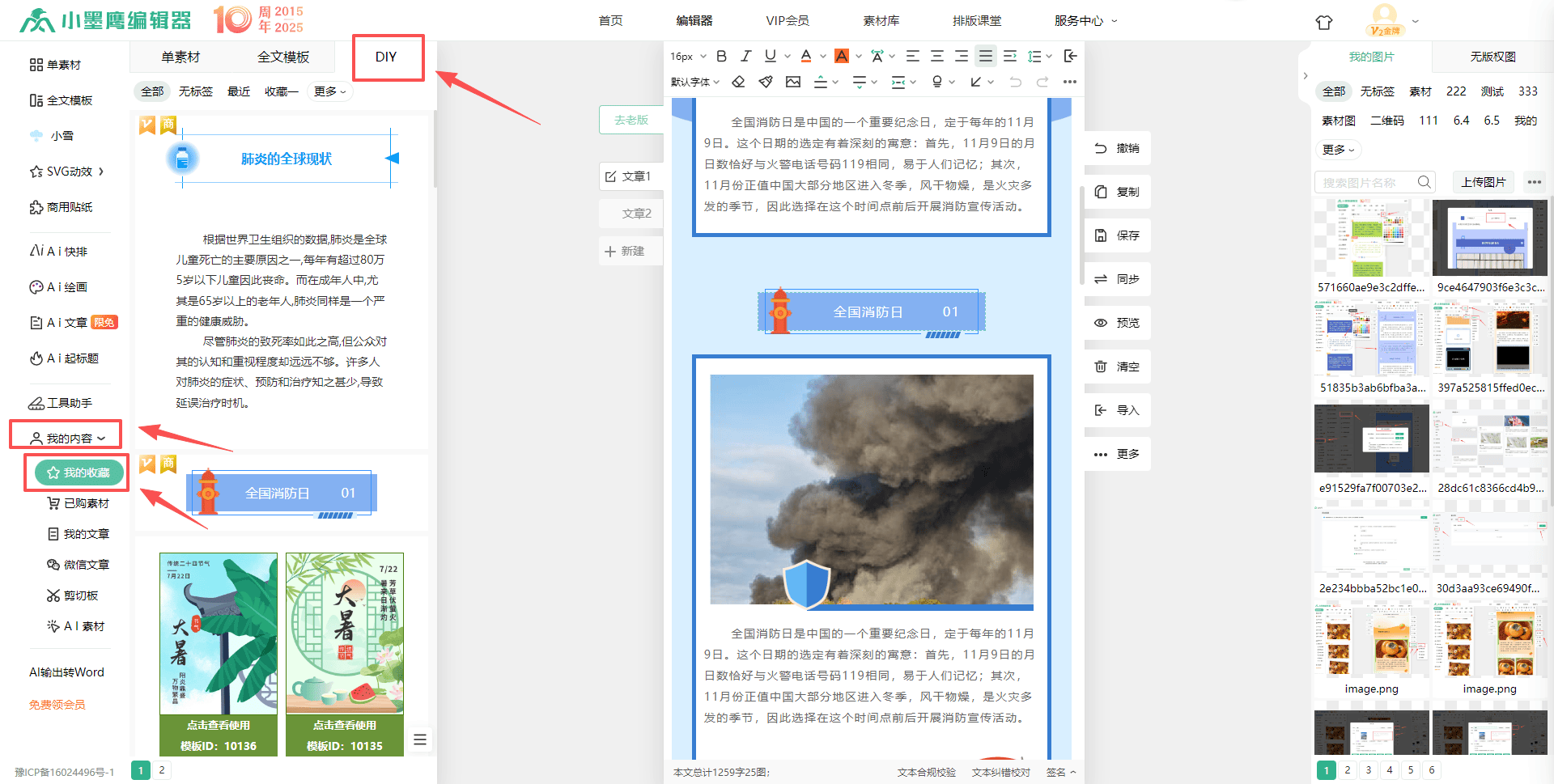Click the save icon in side panel

(1101, 235)
